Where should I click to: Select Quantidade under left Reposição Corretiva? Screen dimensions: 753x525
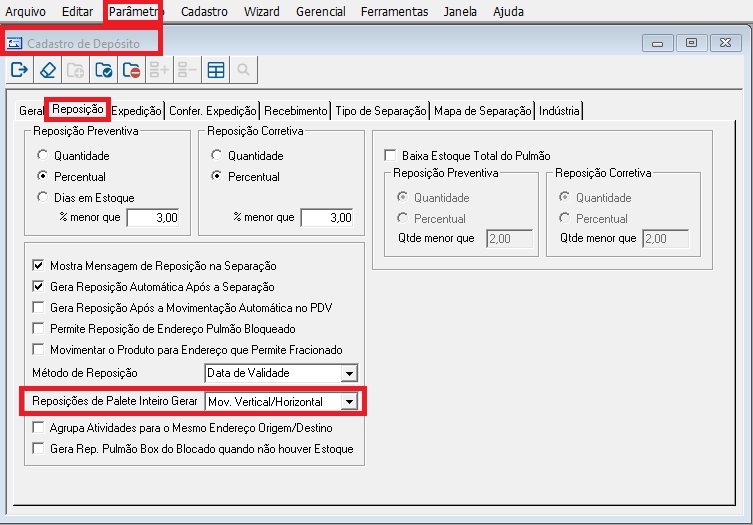coord(217,155)
